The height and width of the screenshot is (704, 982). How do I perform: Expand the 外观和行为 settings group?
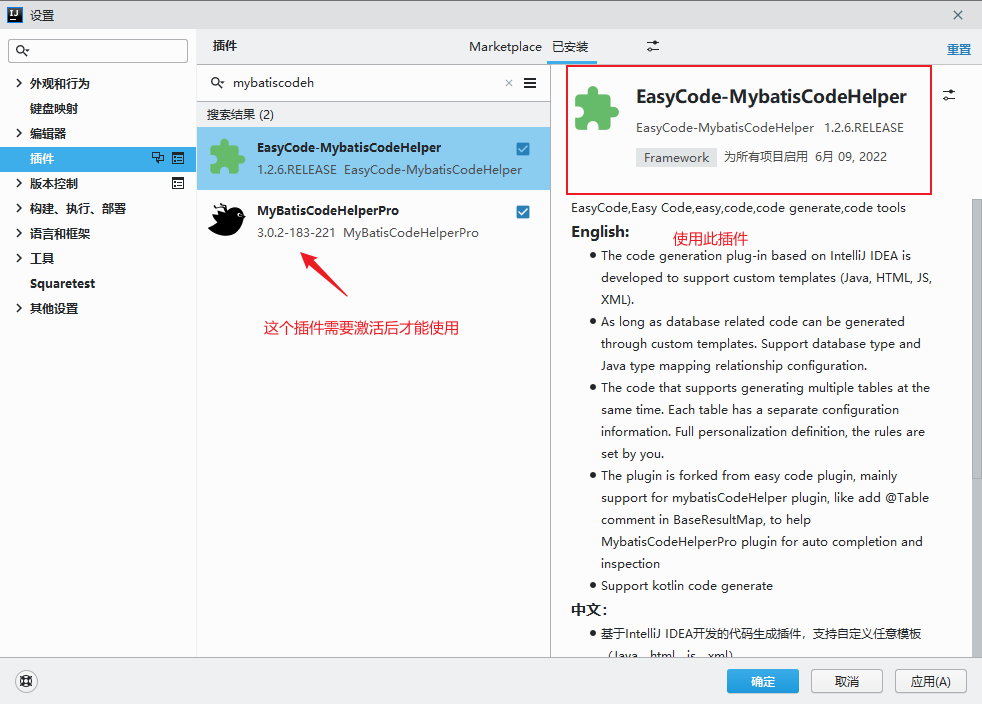pyautogui.click(x=19, y=83)
